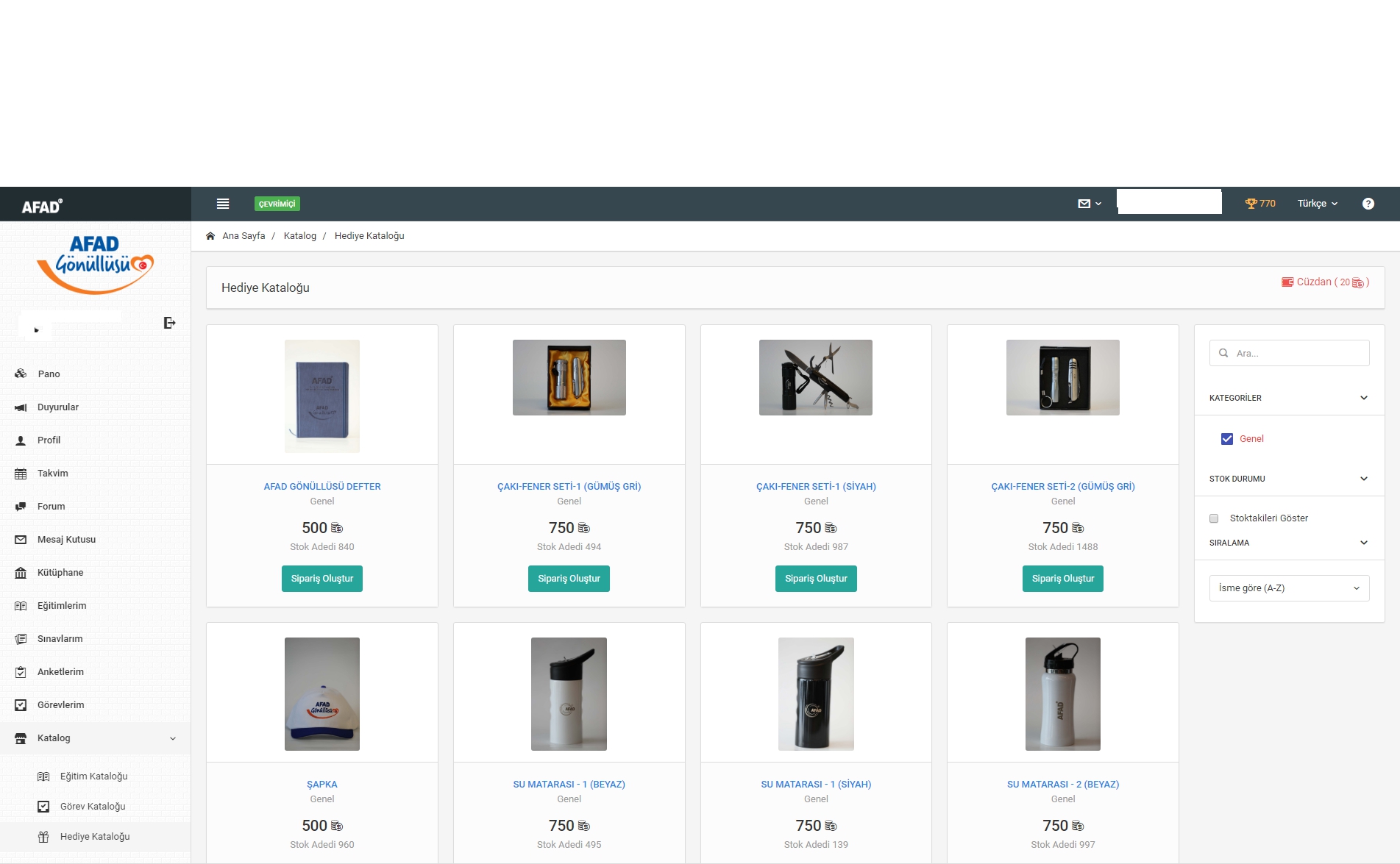Image resolution: width=1400 pixels, height=864 pixels.
Task: Collapse the Katalog sidebar menu chevron
Action: tap(173, 738)
